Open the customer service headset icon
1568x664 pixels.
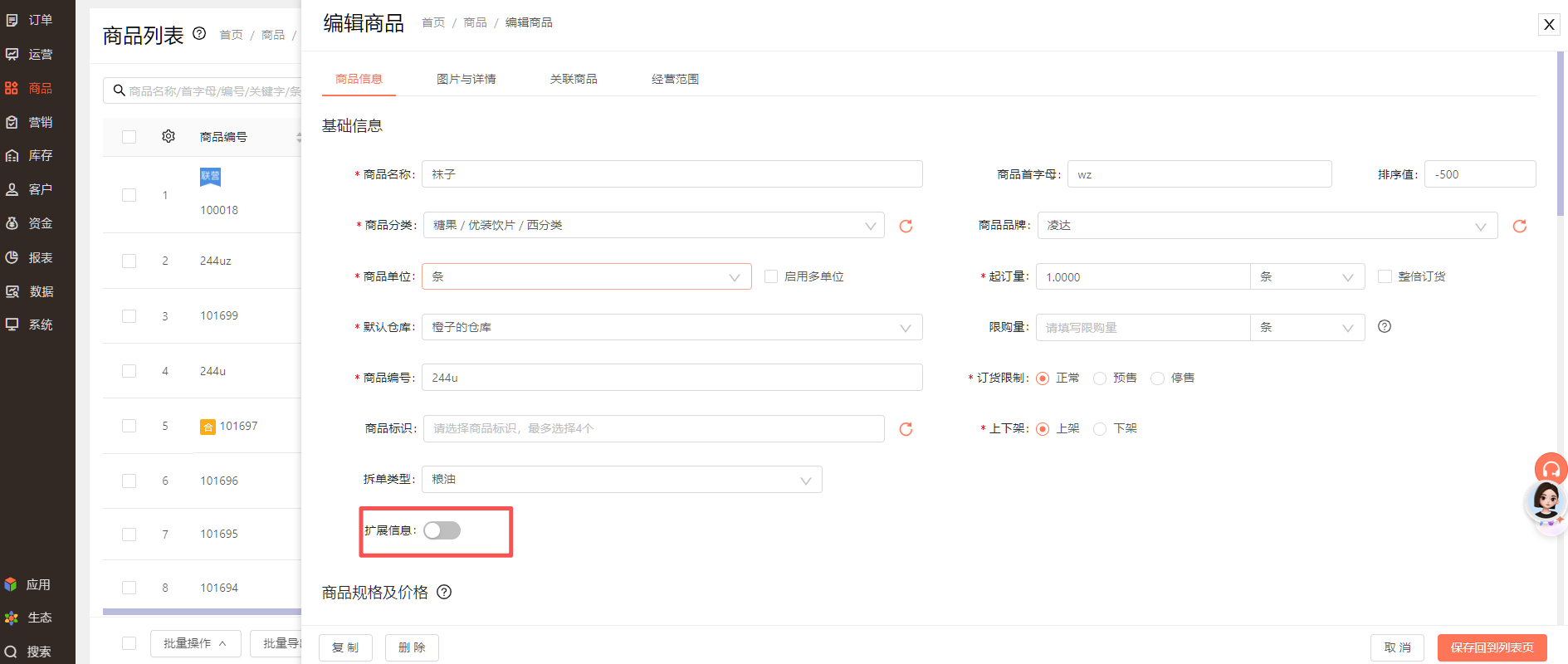coord(1551,469)
